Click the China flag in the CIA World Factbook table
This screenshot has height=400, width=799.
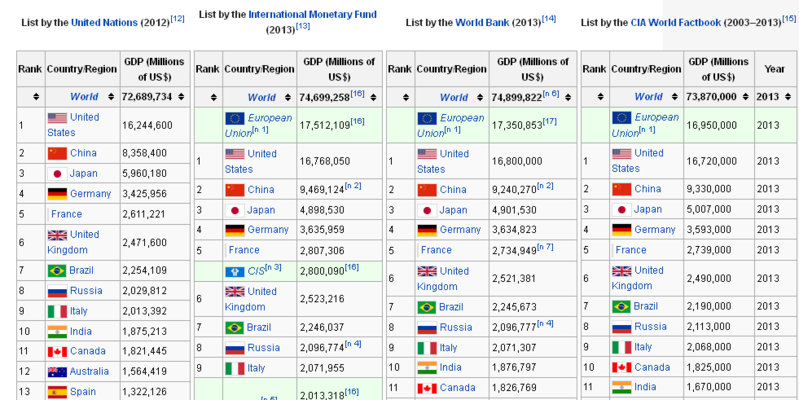[622, 189]
